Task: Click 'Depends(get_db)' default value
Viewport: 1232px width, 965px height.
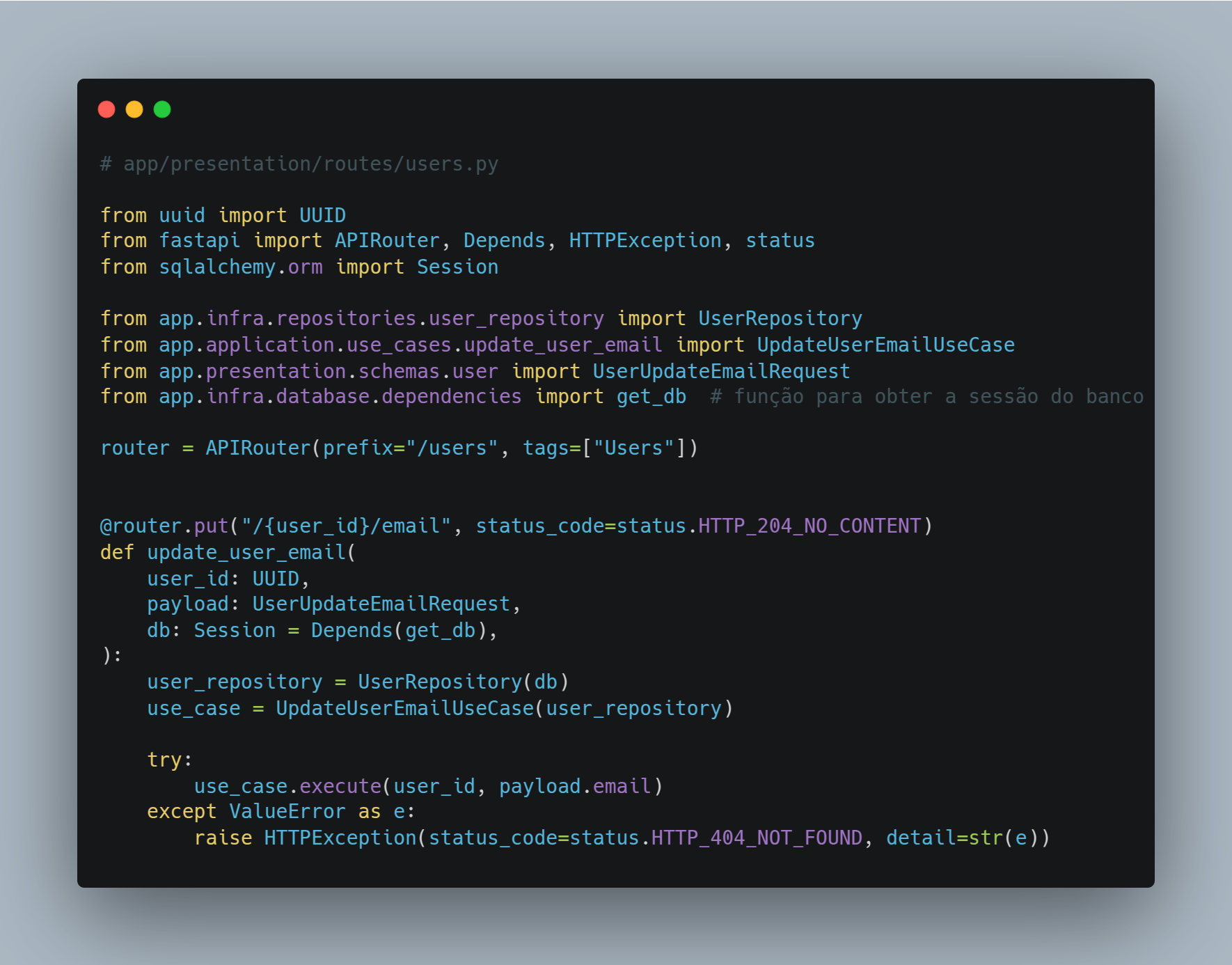Action: [399, 630]
